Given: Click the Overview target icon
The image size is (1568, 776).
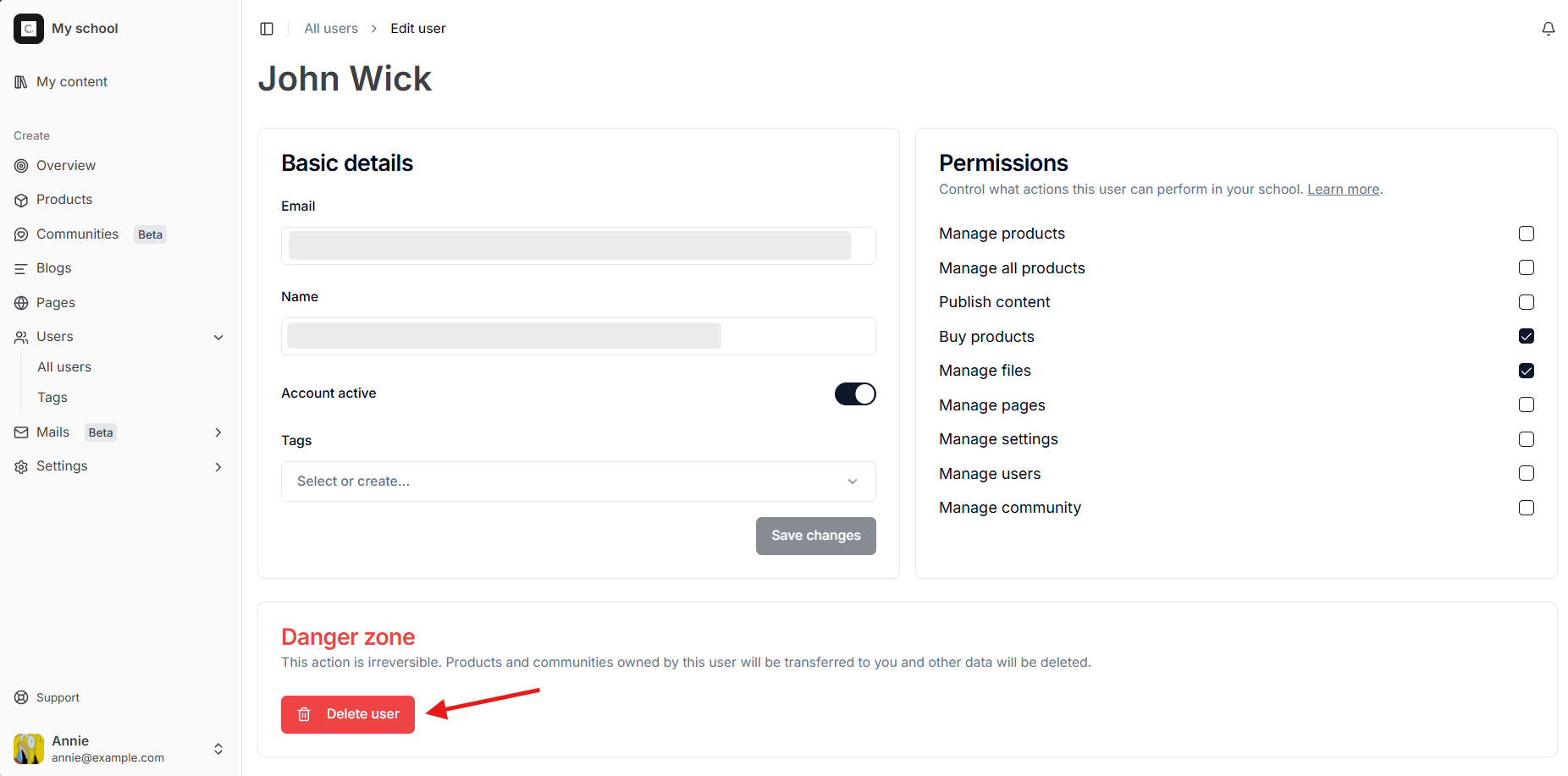Looking at the screenshot, I should click(21, 166).
